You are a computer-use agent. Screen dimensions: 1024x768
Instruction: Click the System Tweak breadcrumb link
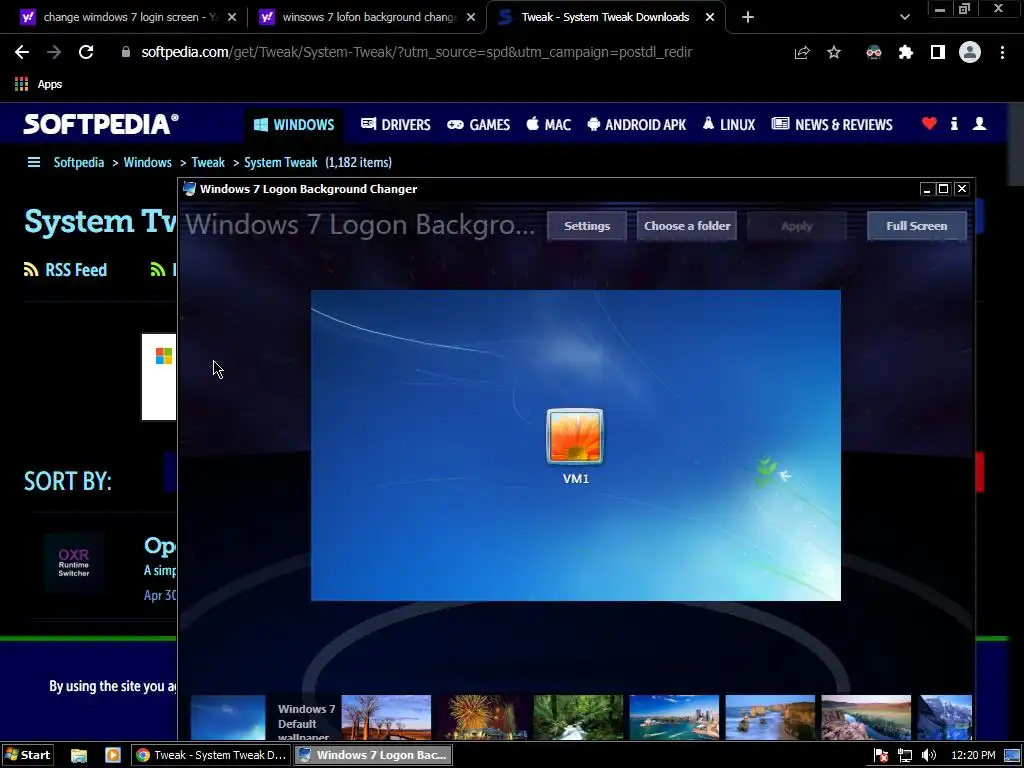pyautogui.click(x=281, y=163)
